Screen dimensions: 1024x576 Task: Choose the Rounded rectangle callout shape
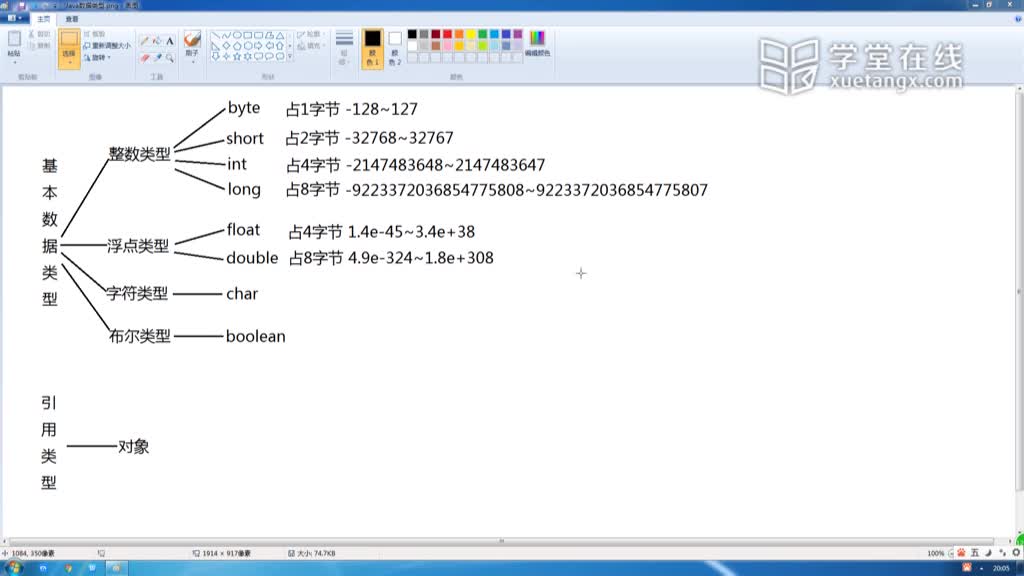[x=259, y=57]
